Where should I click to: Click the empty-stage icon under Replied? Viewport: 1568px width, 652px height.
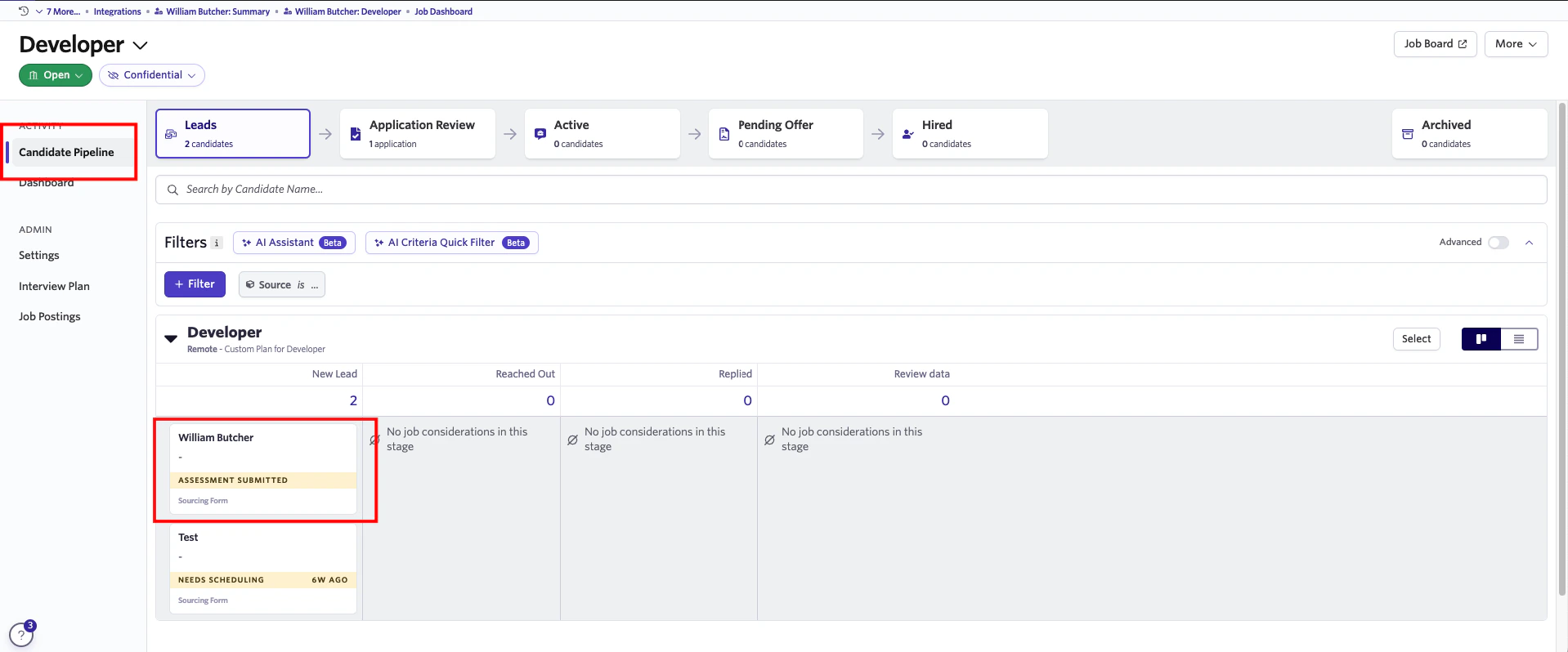pos(572,440)
